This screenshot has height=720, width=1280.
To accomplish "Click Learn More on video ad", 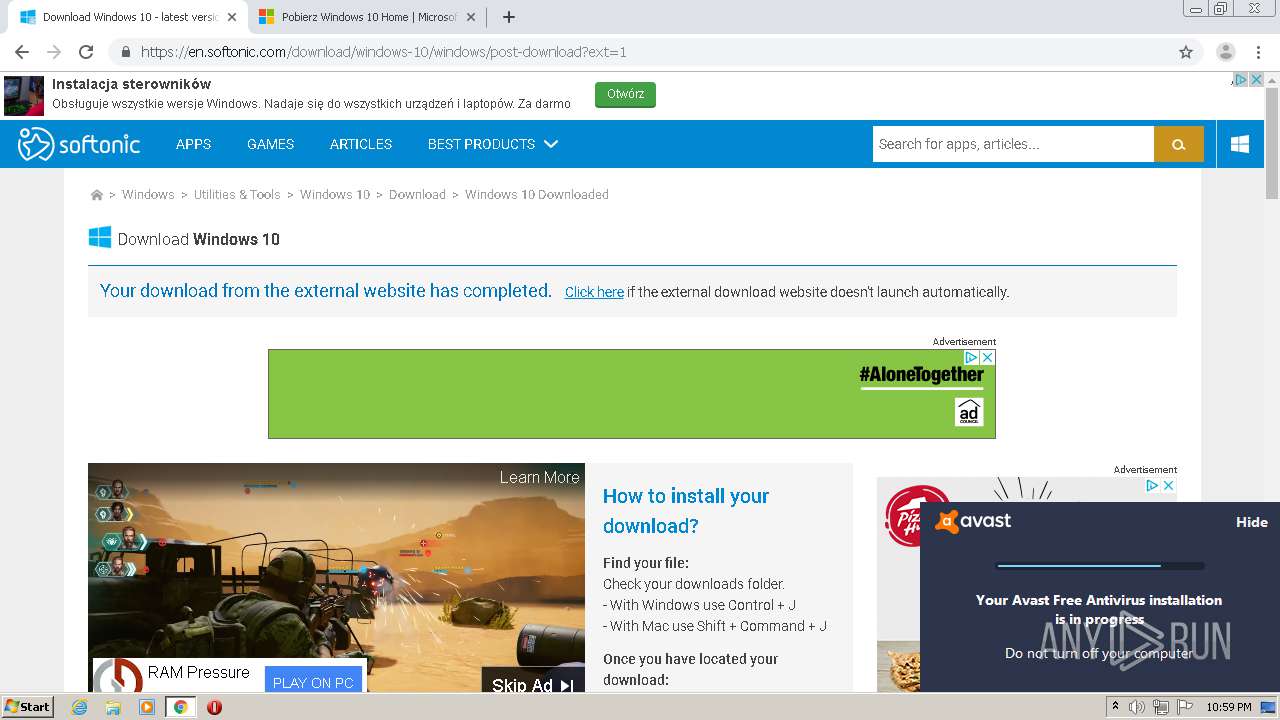I will pos(539,477).
